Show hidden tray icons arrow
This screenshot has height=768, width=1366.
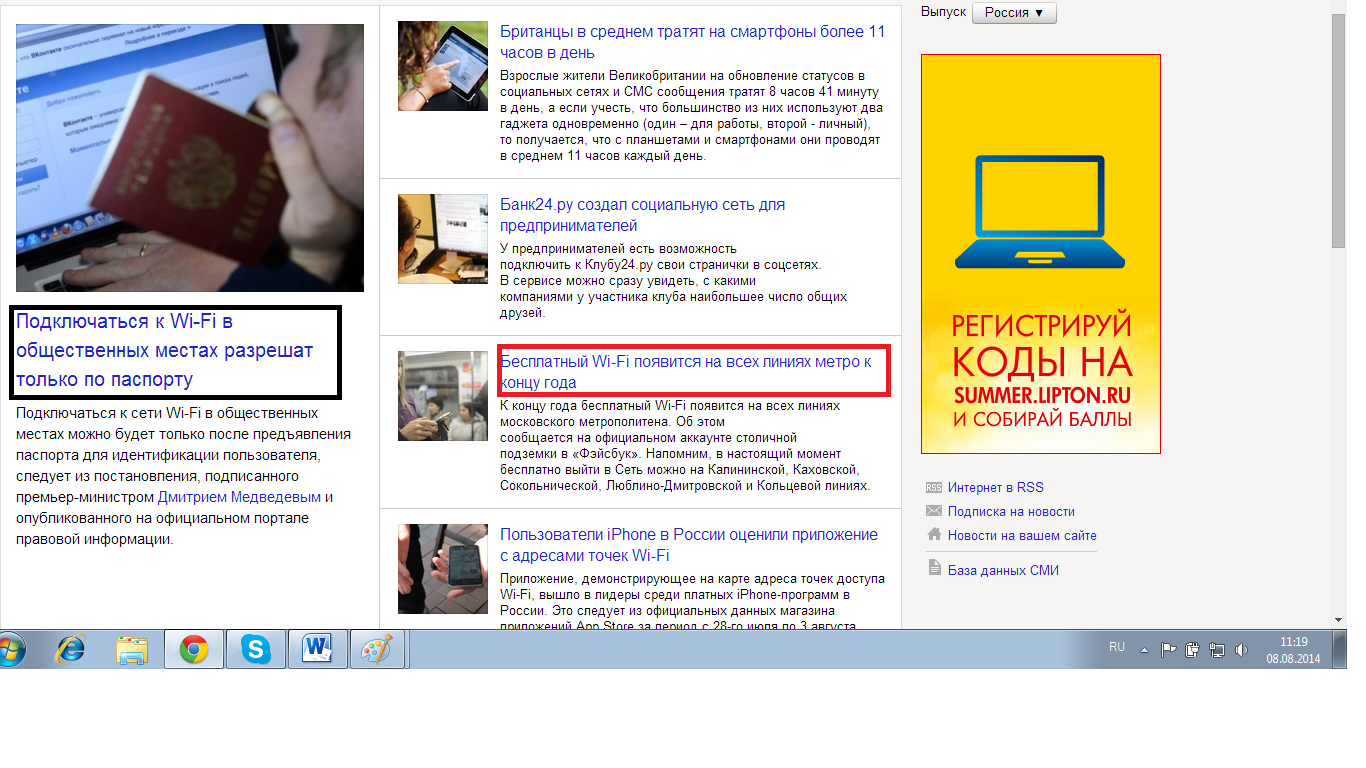(1146, 650)
